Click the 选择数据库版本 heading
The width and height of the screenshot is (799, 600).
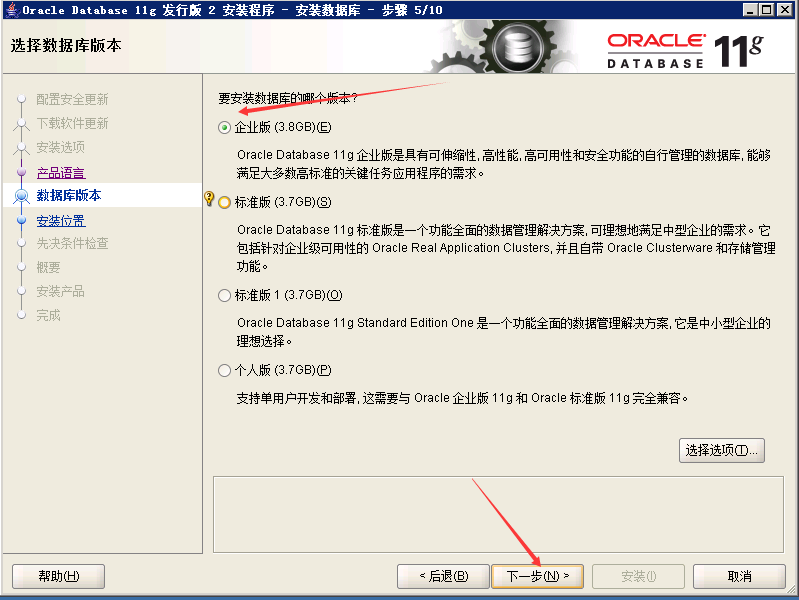66,45
